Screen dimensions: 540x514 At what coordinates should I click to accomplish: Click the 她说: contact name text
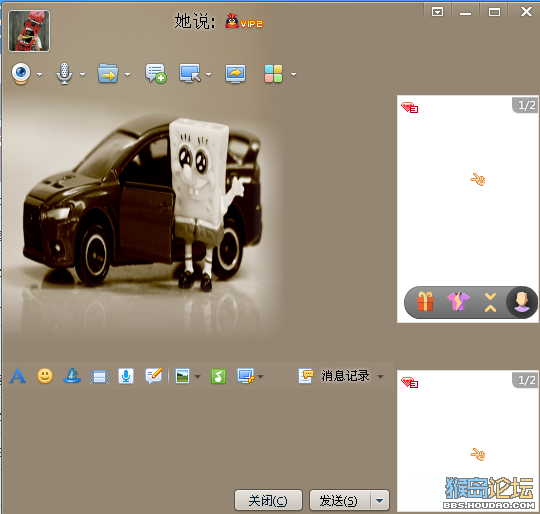195,21
